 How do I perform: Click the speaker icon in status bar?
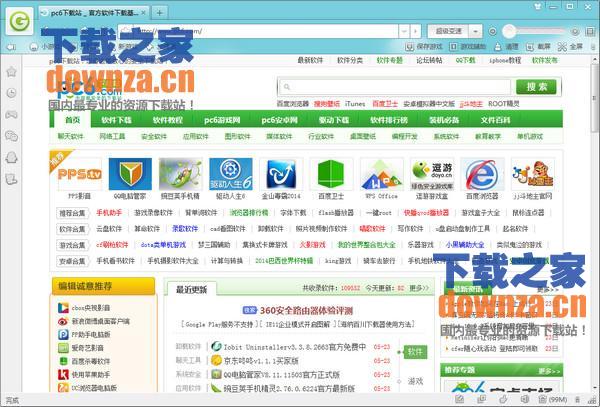pos(525,399)
